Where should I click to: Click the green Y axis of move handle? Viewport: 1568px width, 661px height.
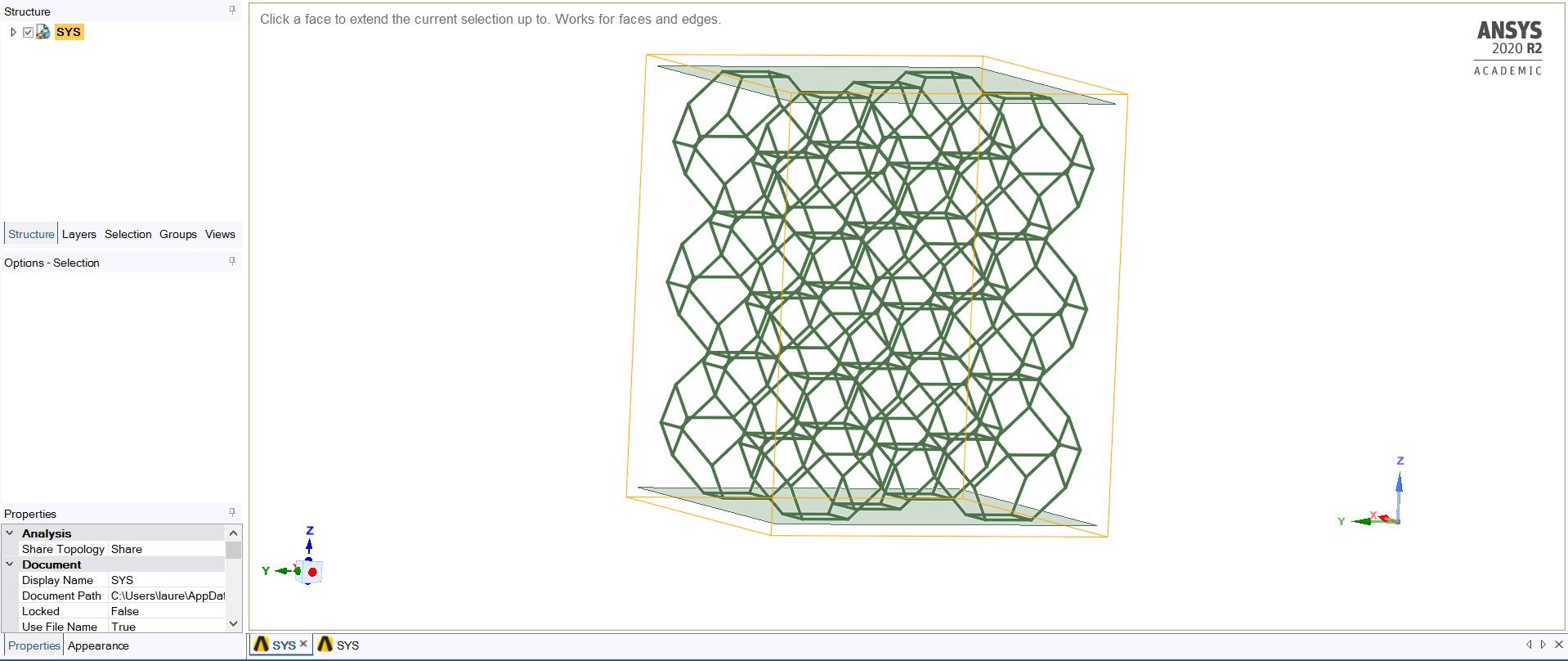pos(284,571)
